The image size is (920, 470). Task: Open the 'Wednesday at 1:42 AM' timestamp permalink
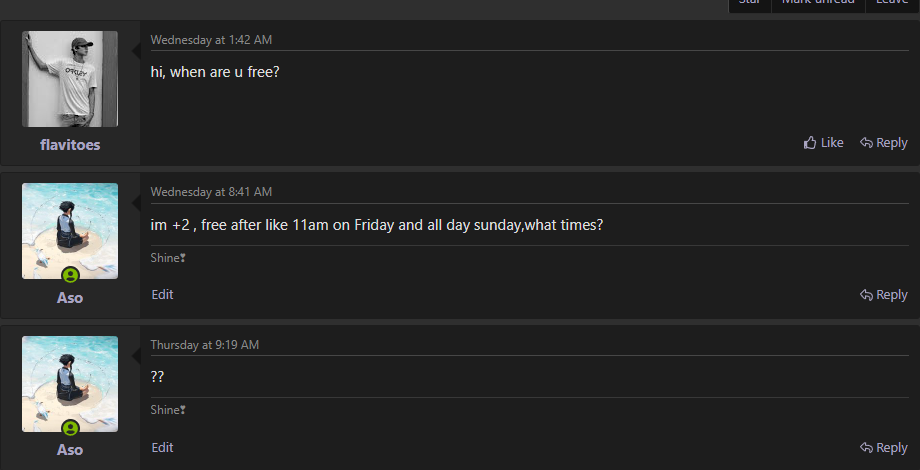pos(211,40)
